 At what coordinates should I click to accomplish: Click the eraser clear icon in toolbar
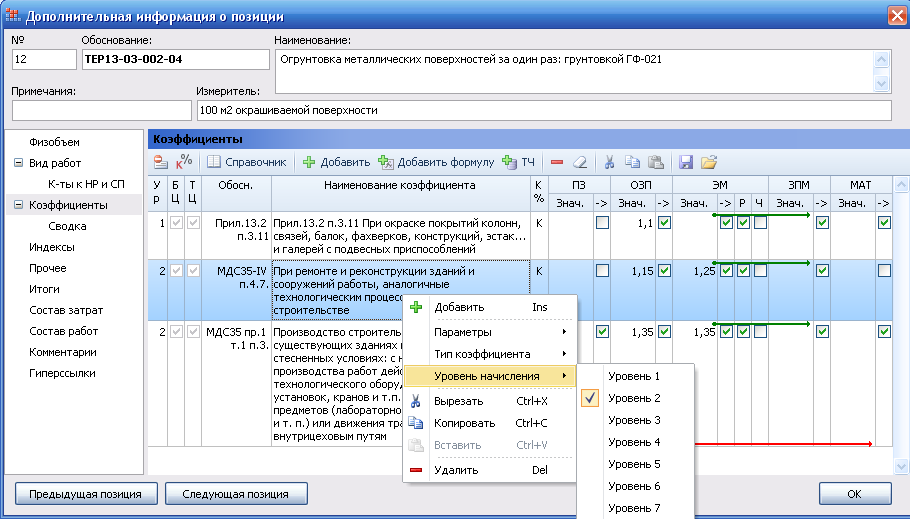(x=580, y=161)
